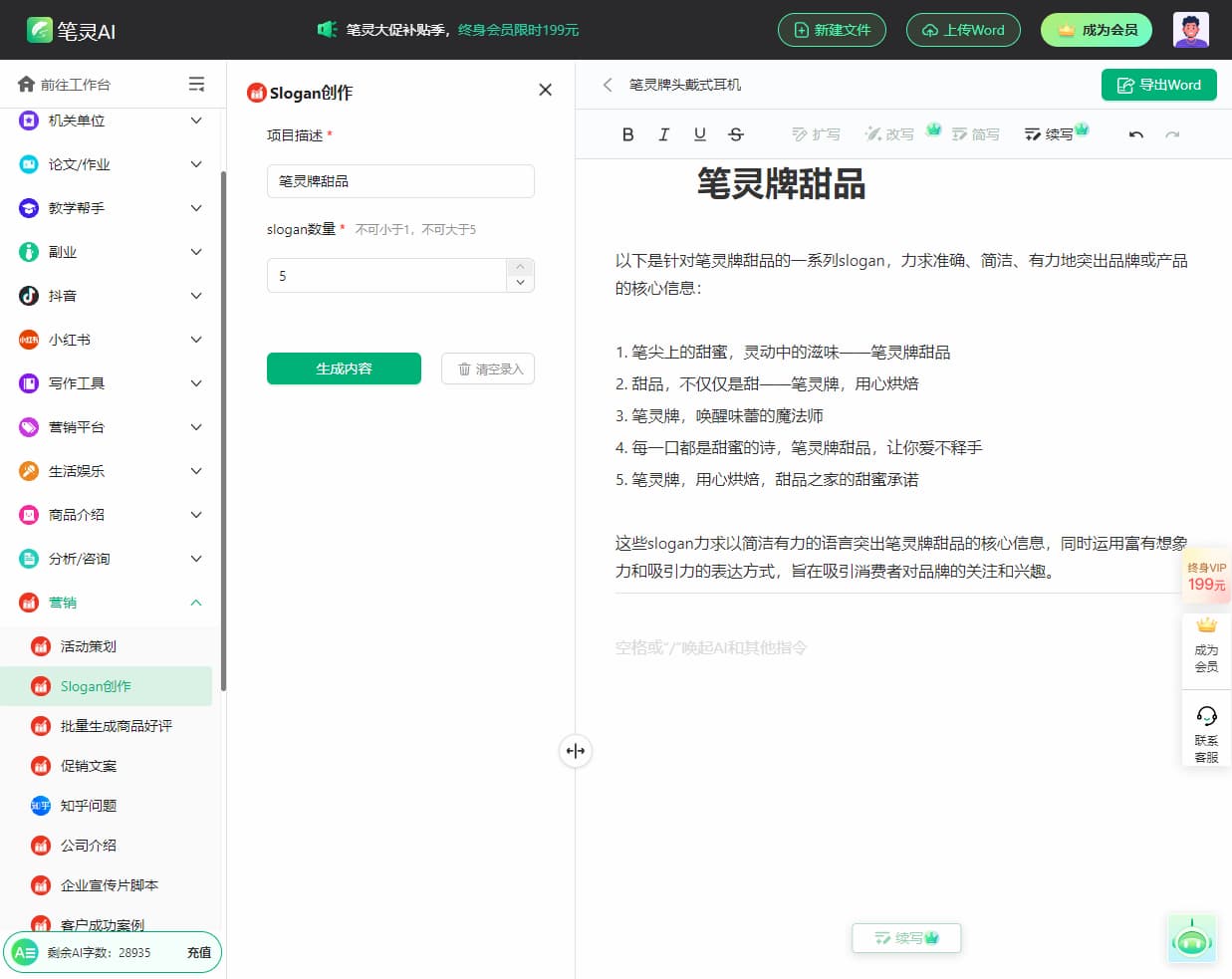Viewport: 1232px width, 979px height.
Task: Contact customer service via headset icon
Action: click(1206, 728)
